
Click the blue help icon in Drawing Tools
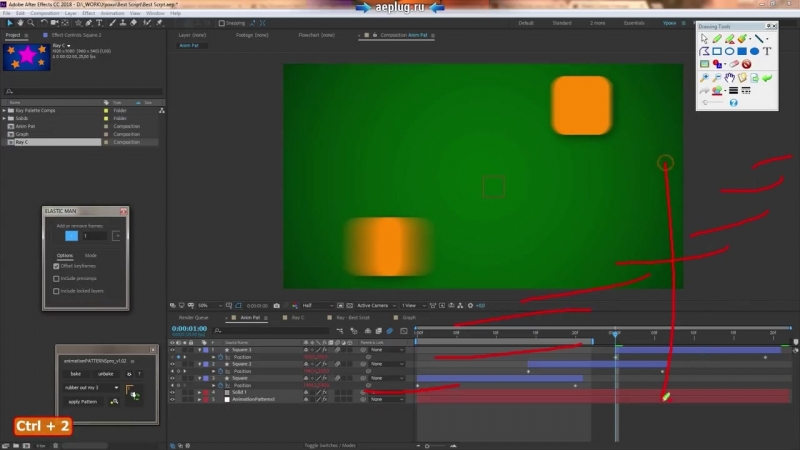tap(733, 102)
